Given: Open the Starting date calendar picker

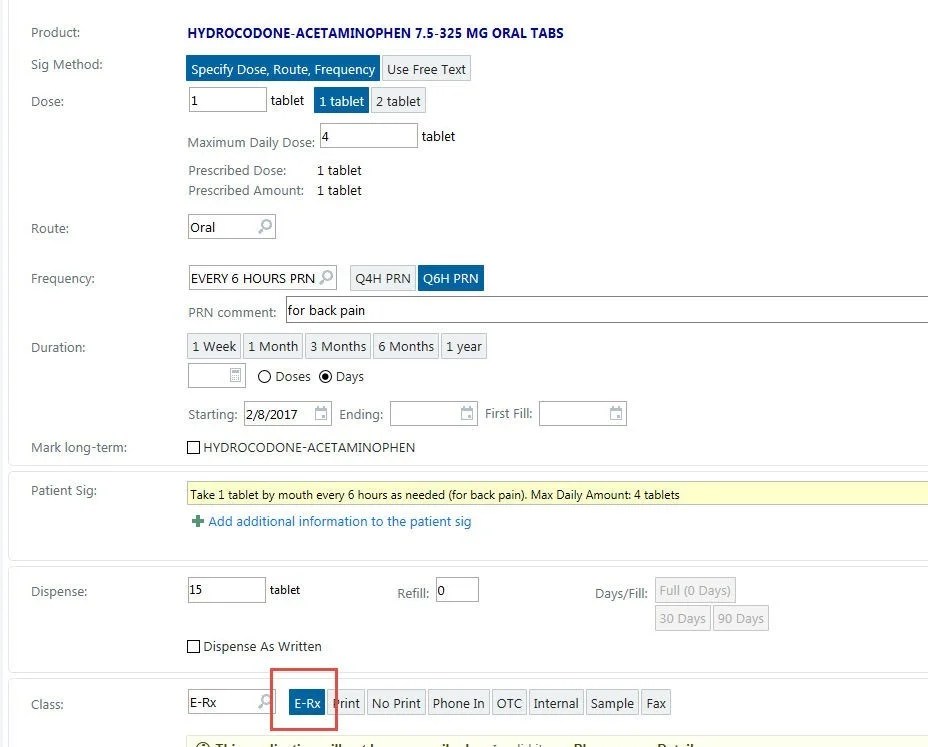Looking at the screenshot, I should click(x=321, y=413).
